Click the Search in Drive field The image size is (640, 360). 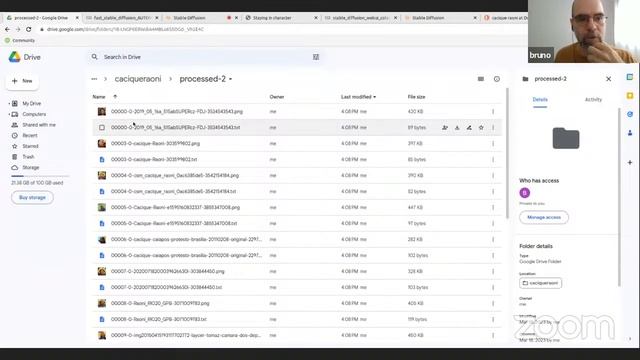(x=204, y=57)
